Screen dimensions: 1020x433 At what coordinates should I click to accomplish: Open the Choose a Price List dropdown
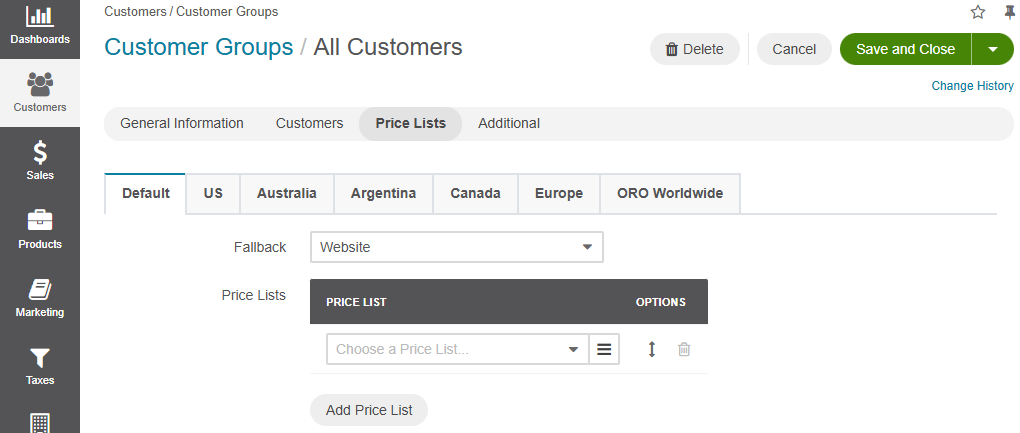tap(457, 349)
